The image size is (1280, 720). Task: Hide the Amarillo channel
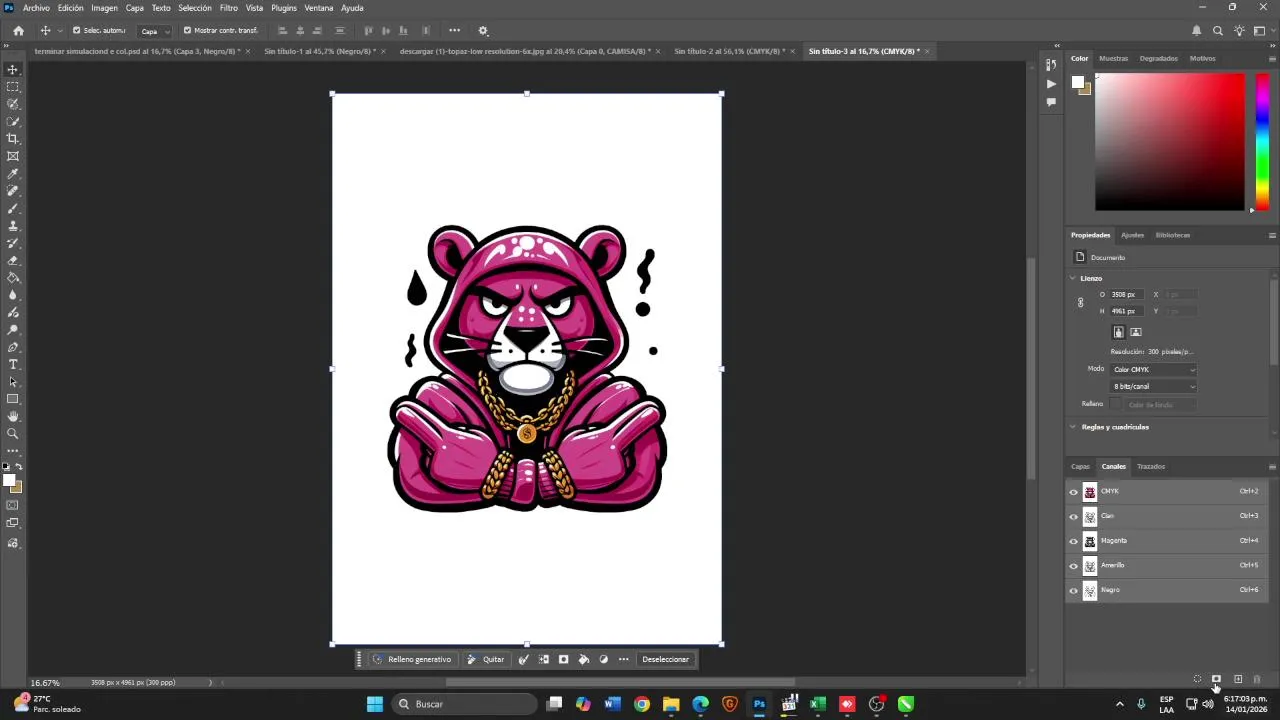pyautogui.click(x=1074, y=566)
